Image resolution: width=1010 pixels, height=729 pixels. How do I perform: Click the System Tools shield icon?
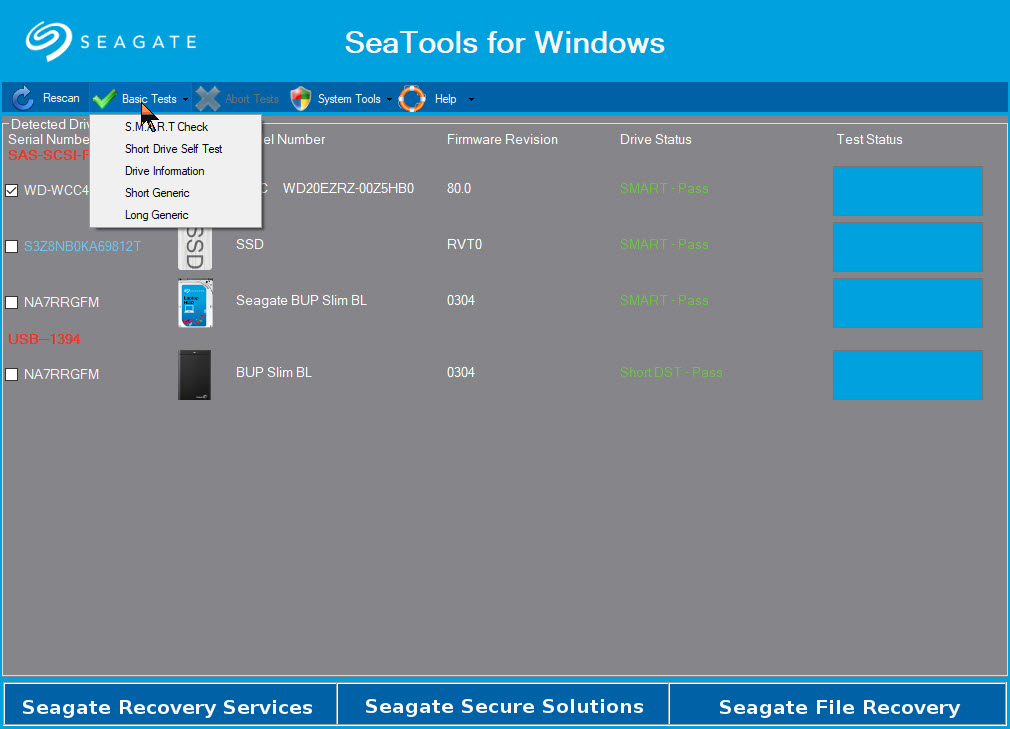click(301, 99)
